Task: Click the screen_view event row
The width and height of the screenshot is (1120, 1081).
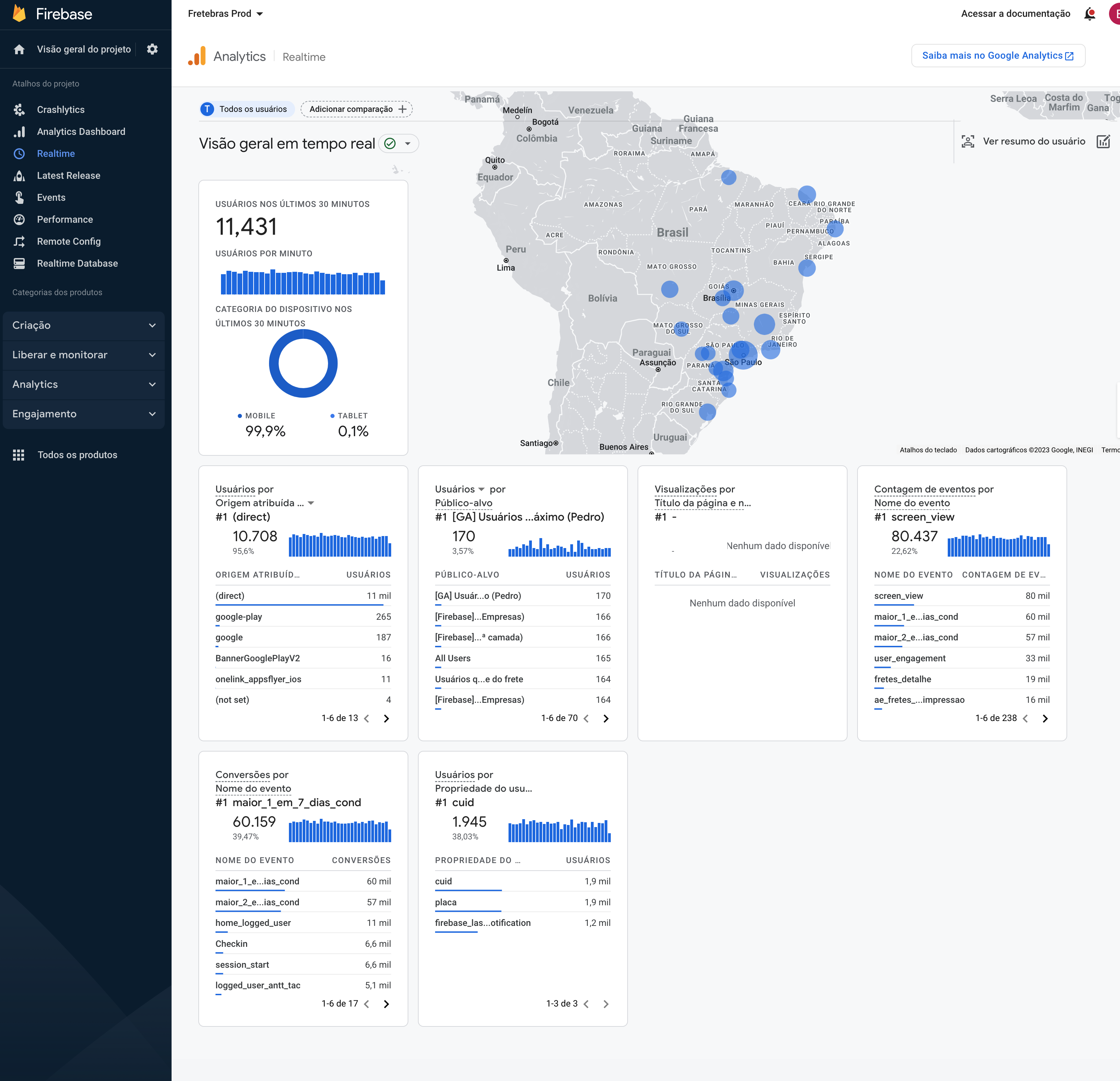Action: 962,596
